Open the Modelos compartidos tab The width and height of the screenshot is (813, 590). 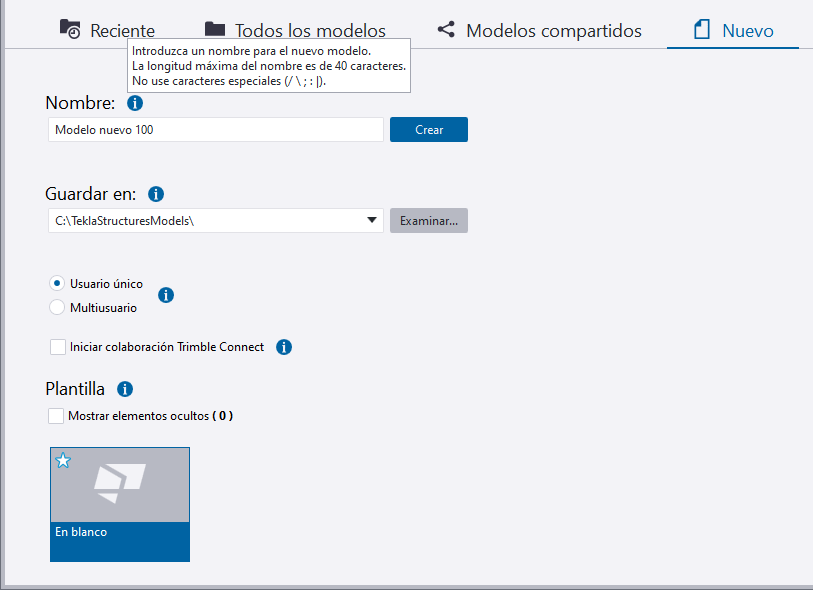(539, 30)
